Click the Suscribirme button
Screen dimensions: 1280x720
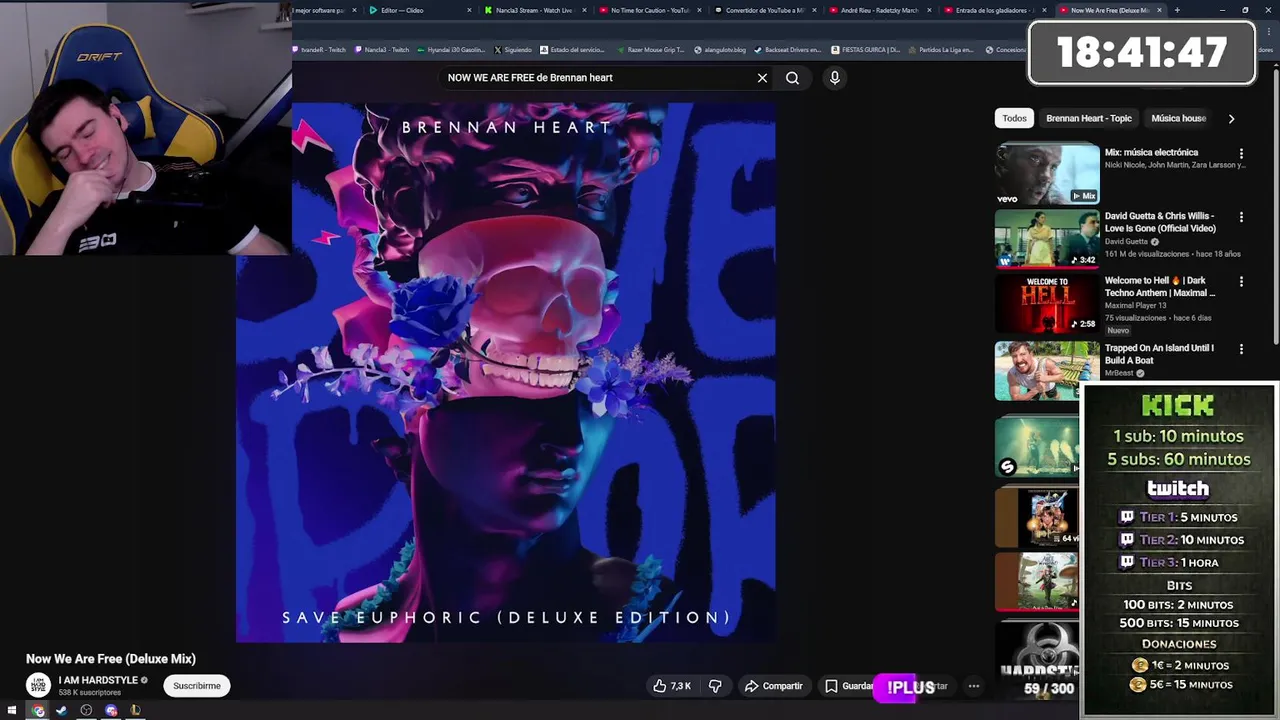[197, 686]
